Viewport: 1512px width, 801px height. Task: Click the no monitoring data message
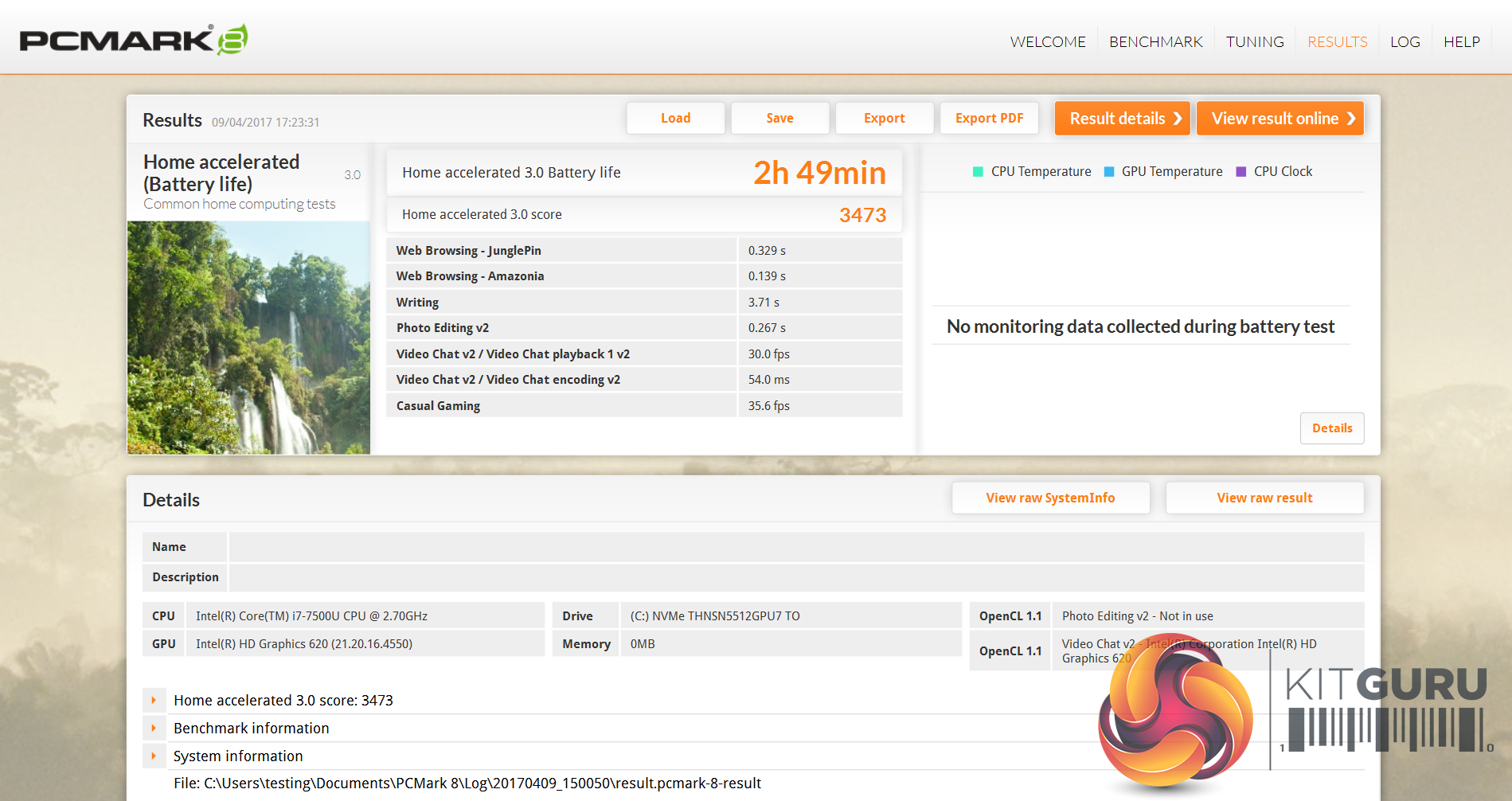(x=1141, y=326)
